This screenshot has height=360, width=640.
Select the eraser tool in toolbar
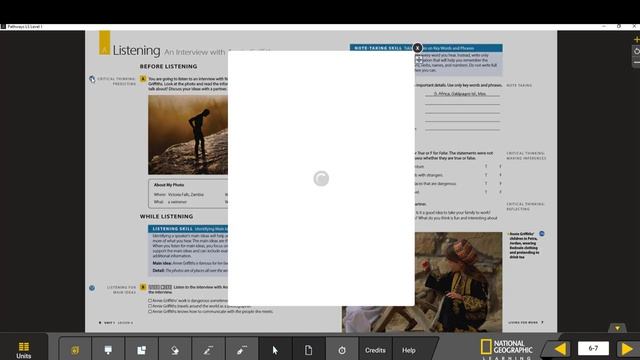pos(175,350)
